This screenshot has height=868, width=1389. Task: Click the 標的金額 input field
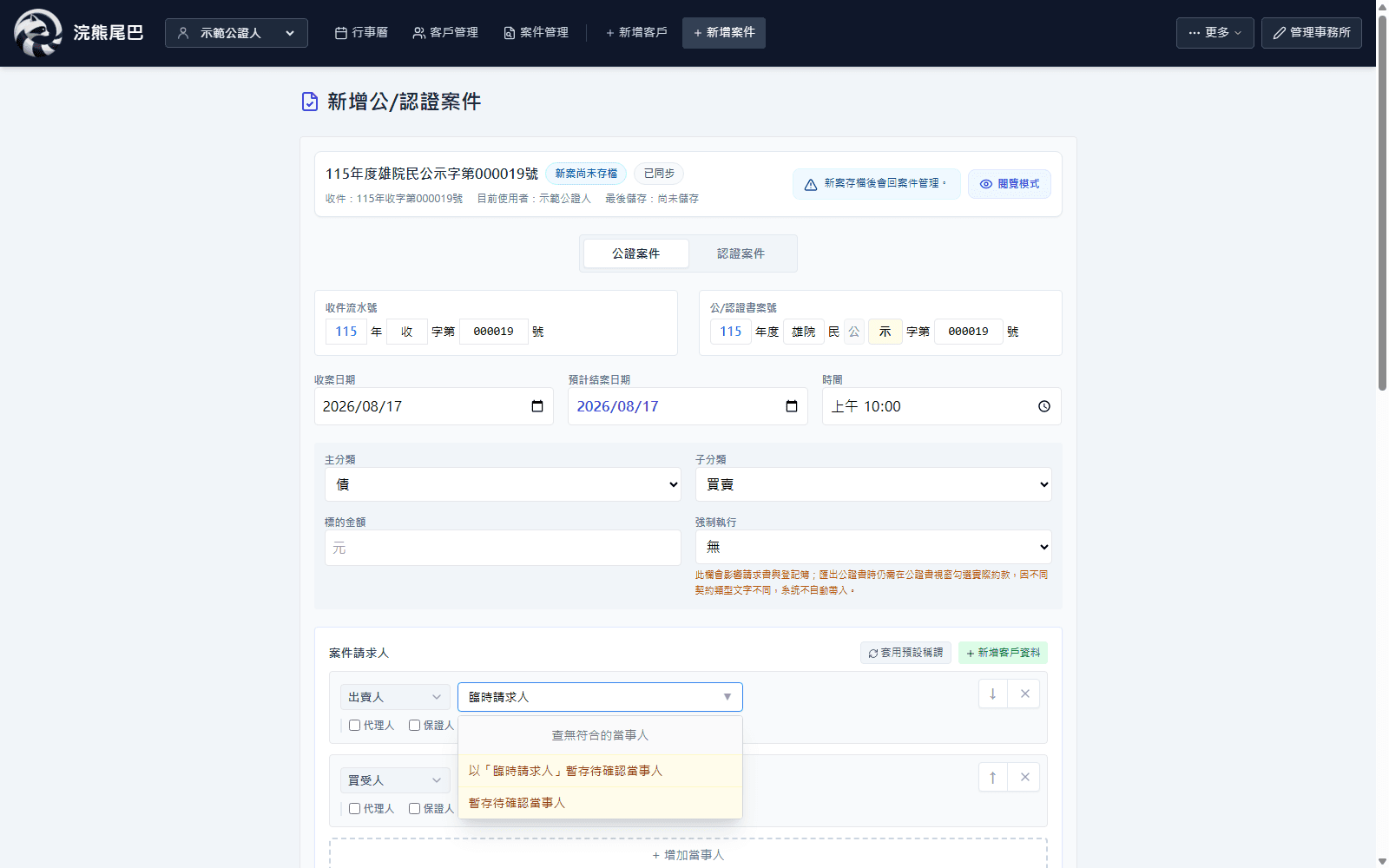pos(503,548)
